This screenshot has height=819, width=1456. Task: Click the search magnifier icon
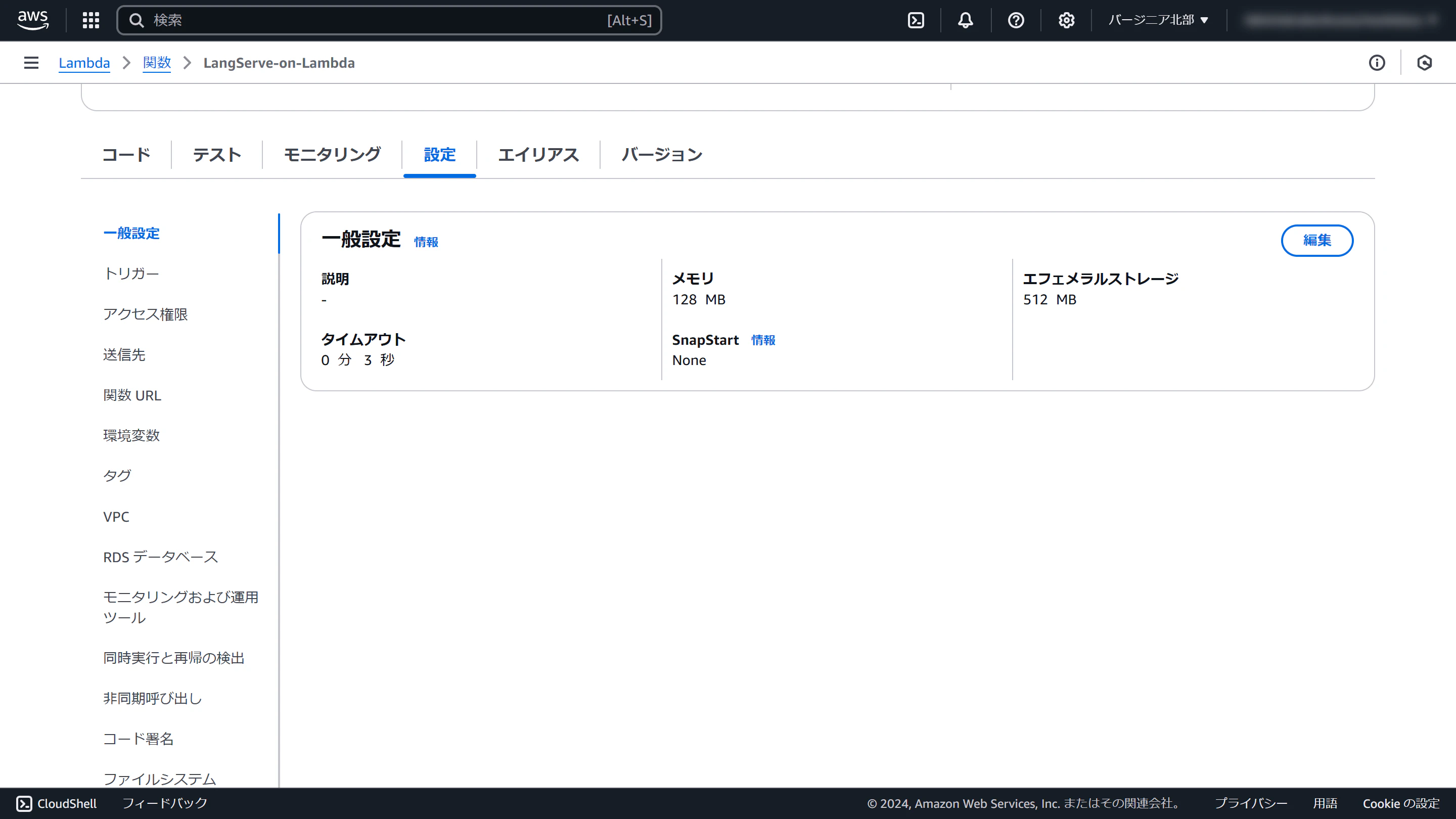coord(136,20)
